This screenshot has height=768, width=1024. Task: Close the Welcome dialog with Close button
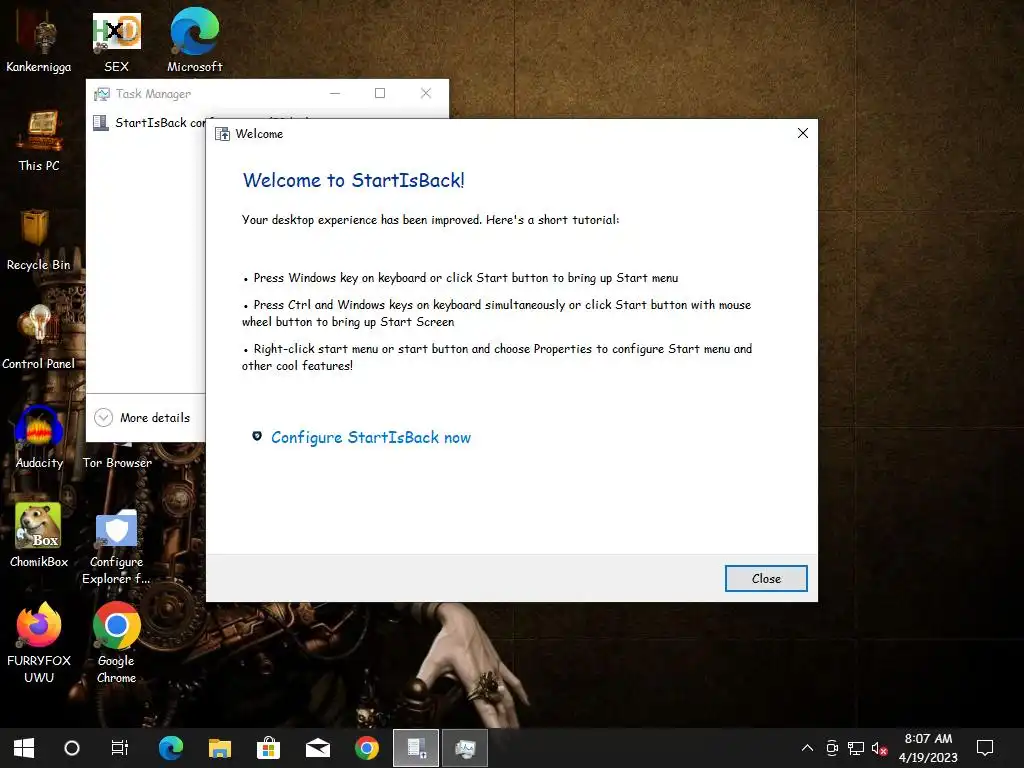point(766,579)
